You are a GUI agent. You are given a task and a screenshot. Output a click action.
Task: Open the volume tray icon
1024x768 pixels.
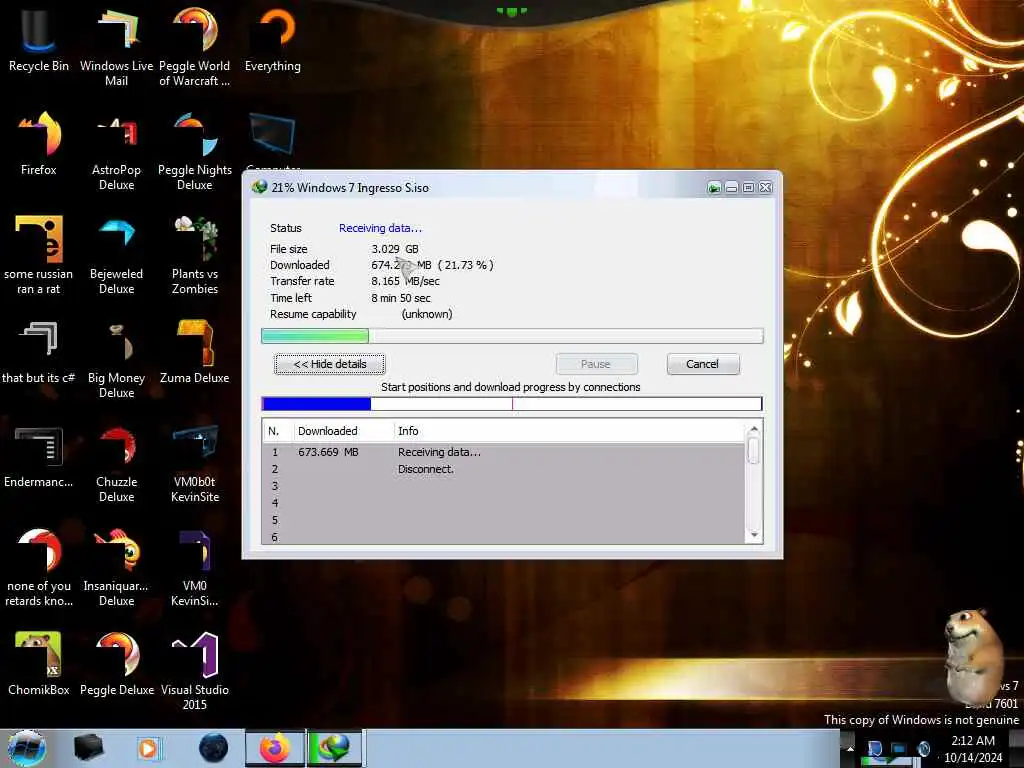click(923, 749)
